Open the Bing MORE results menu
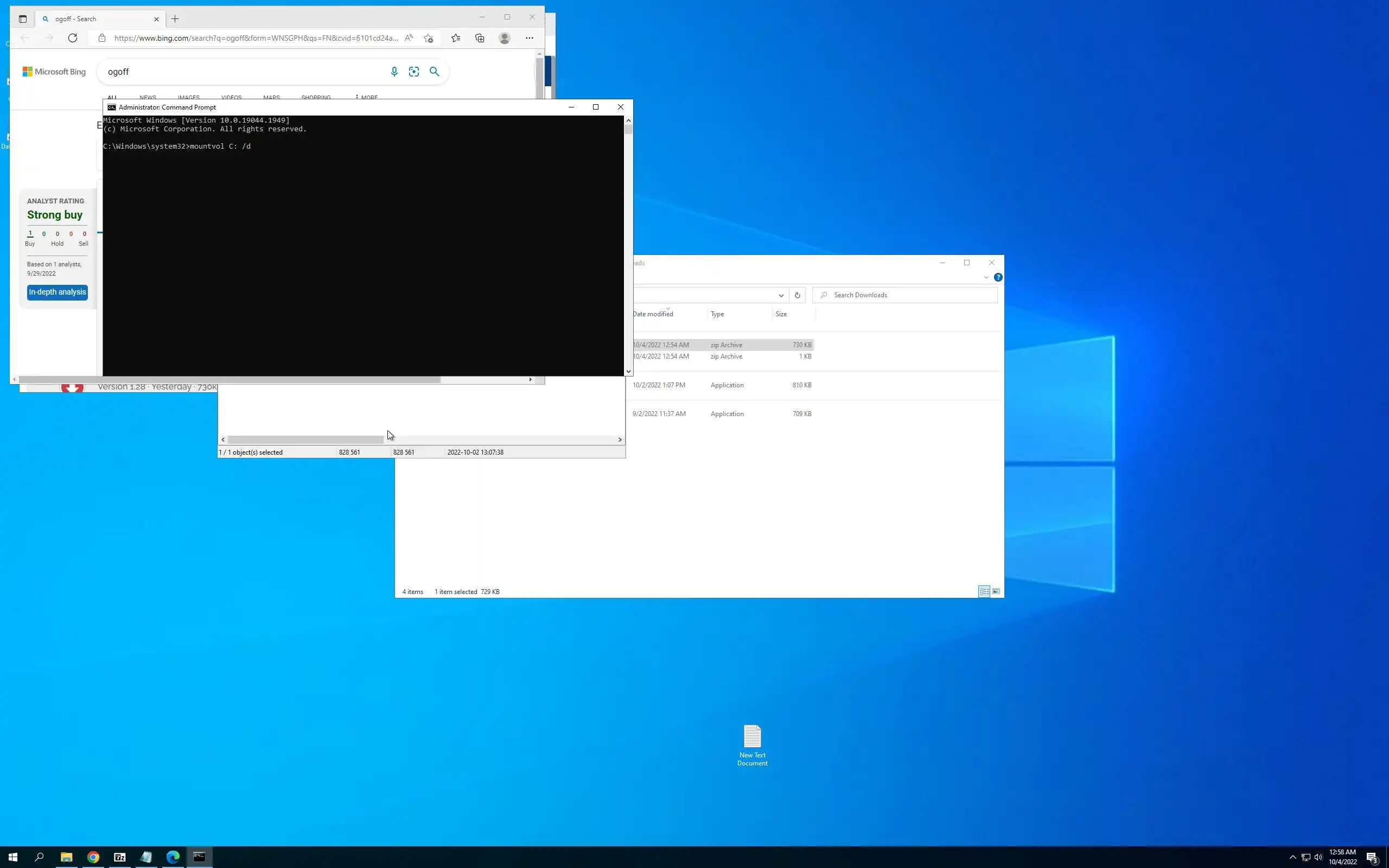The width and height of the screenshot is (1389, 868). click(x=366, y=97)
